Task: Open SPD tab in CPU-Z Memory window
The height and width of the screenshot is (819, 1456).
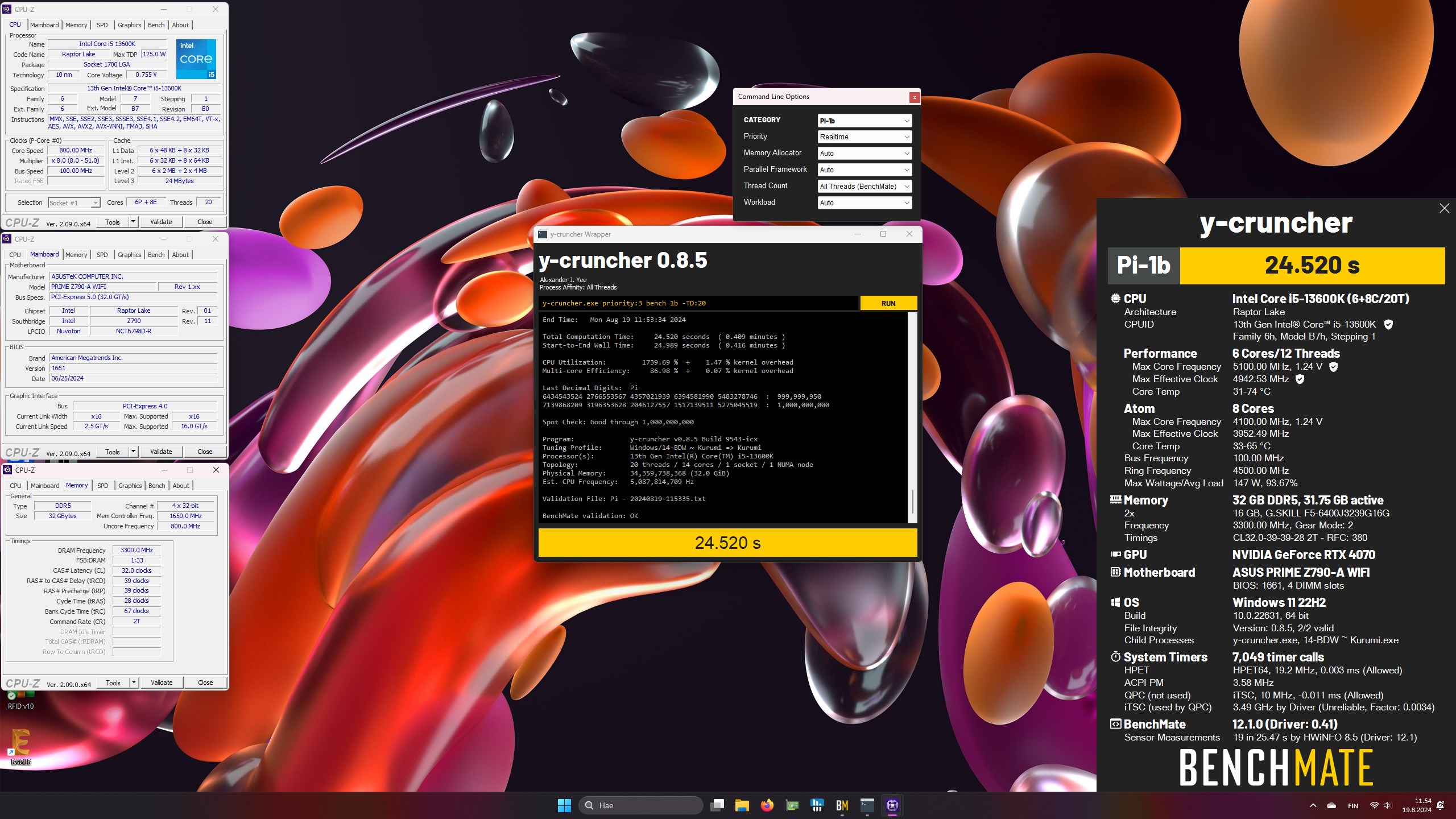Action: pos(103,486)
